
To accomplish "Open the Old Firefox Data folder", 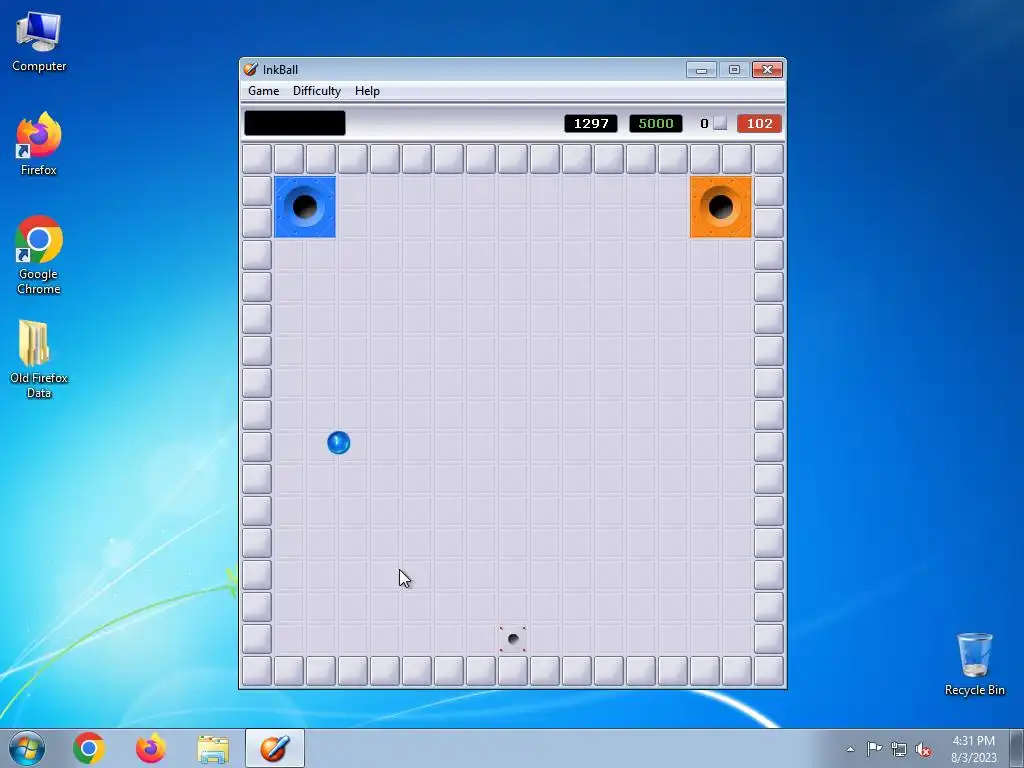I will click(39, 359).
